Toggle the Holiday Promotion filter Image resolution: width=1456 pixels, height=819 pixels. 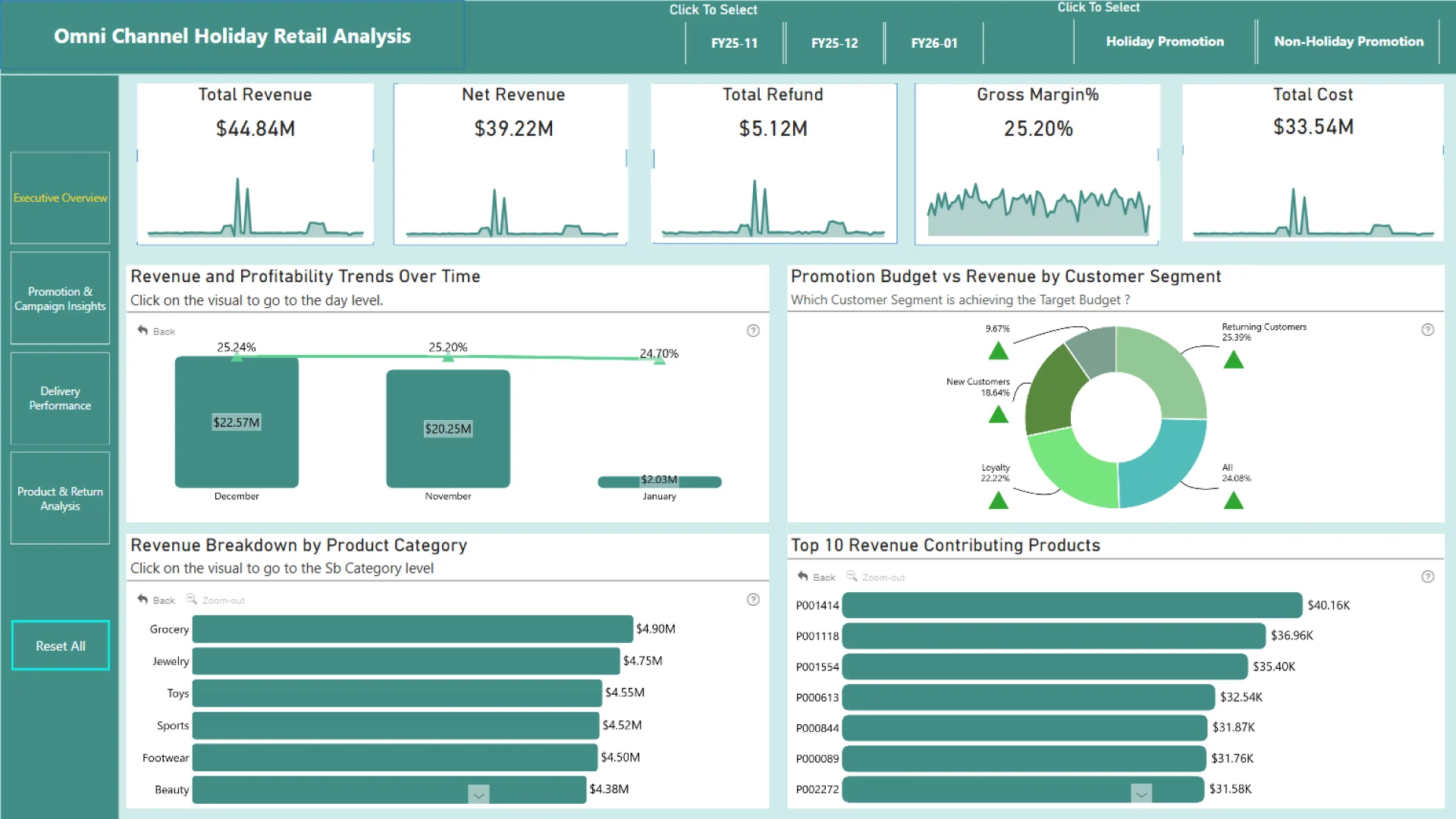1164,42
